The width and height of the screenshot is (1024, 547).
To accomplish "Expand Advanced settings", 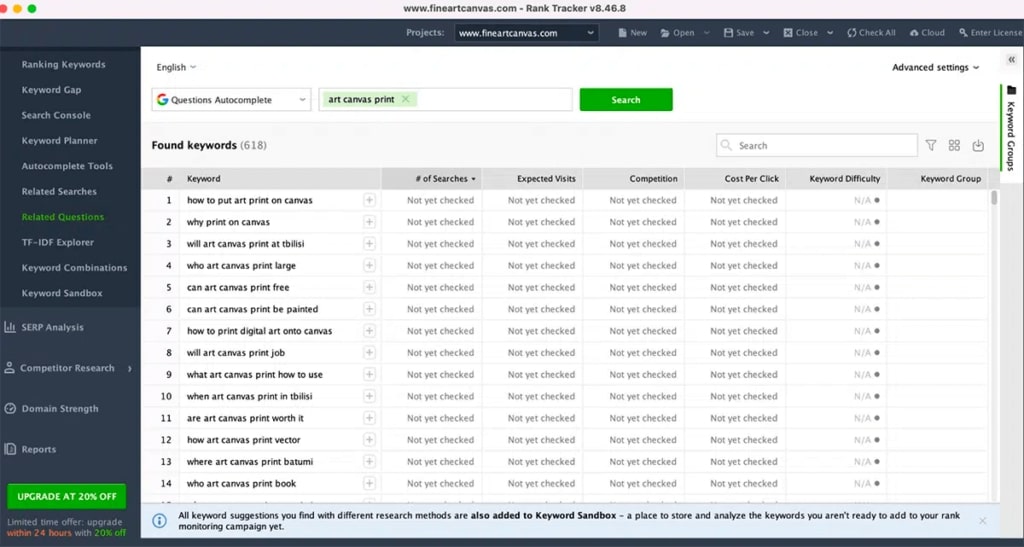I will tap(936, 67).
